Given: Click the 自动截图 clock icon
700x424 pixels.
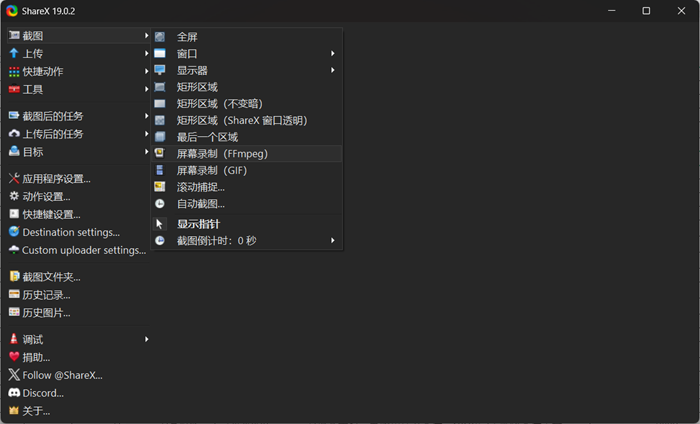Looking at the screenshot, I should tap(159, 204).
